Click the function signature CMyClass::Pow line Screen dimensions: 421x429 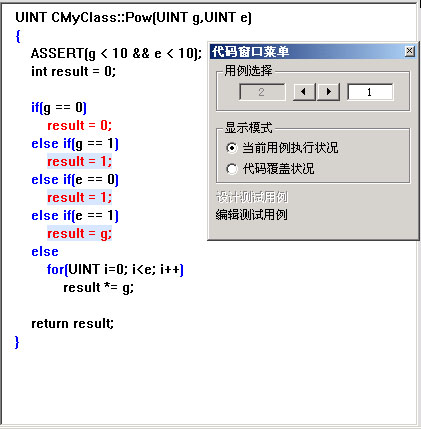coord(133,17)
